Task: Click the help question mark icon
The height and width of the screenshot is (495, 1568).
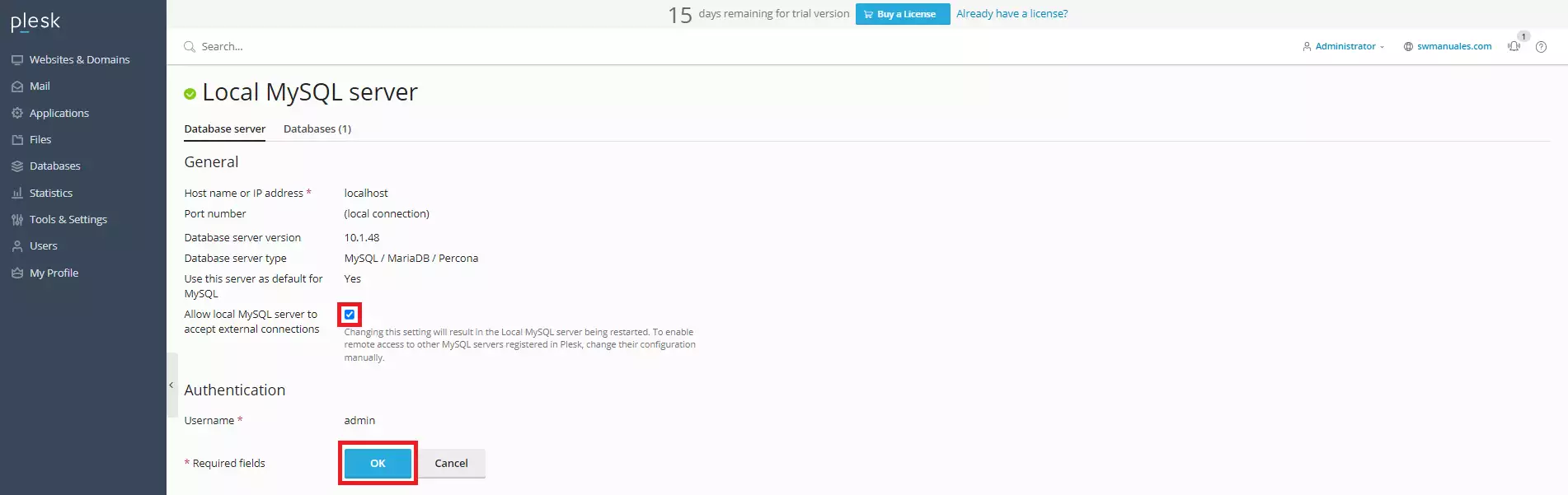Action: tap(1541, 47)
